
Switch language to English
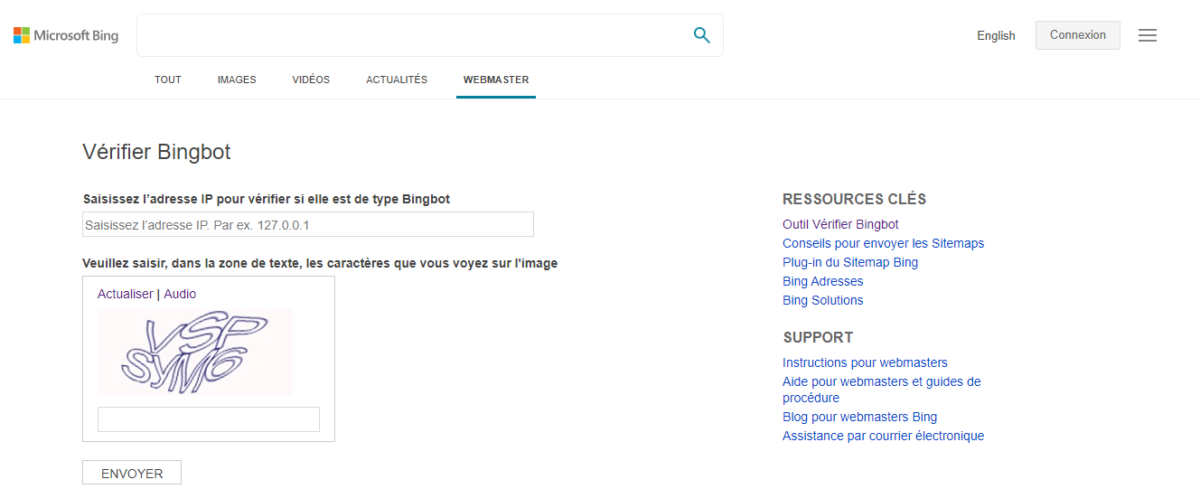click(x=996, y=36)
